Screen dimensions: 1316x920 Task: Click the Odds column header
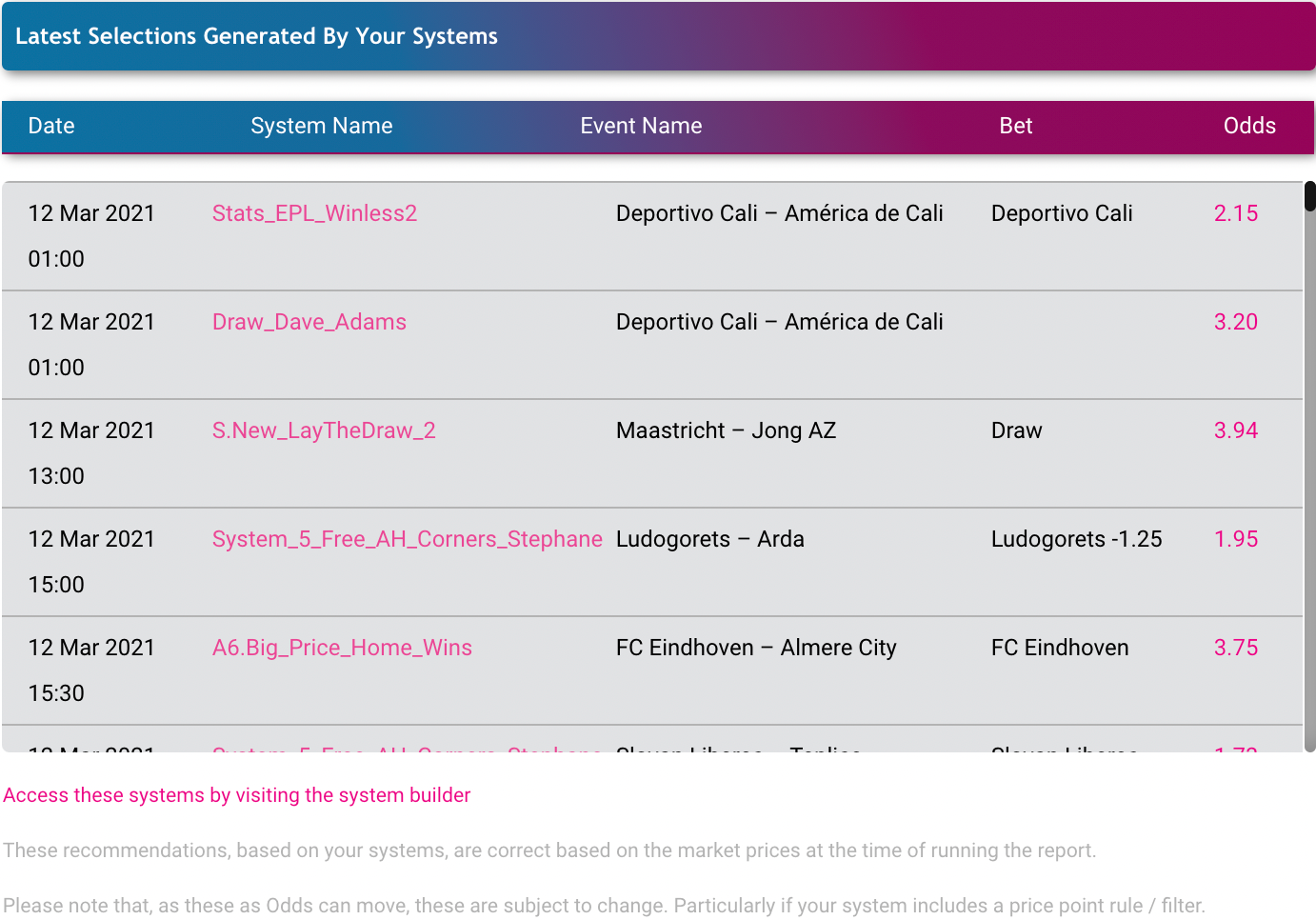[1249, 126]
